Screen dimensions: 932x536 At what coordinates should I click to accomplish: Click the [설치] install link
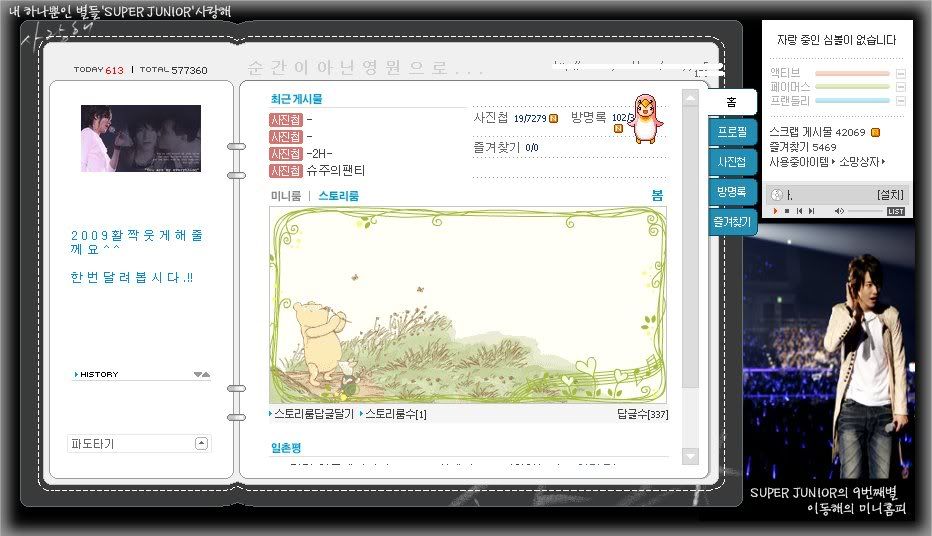(x=890, y=194)
